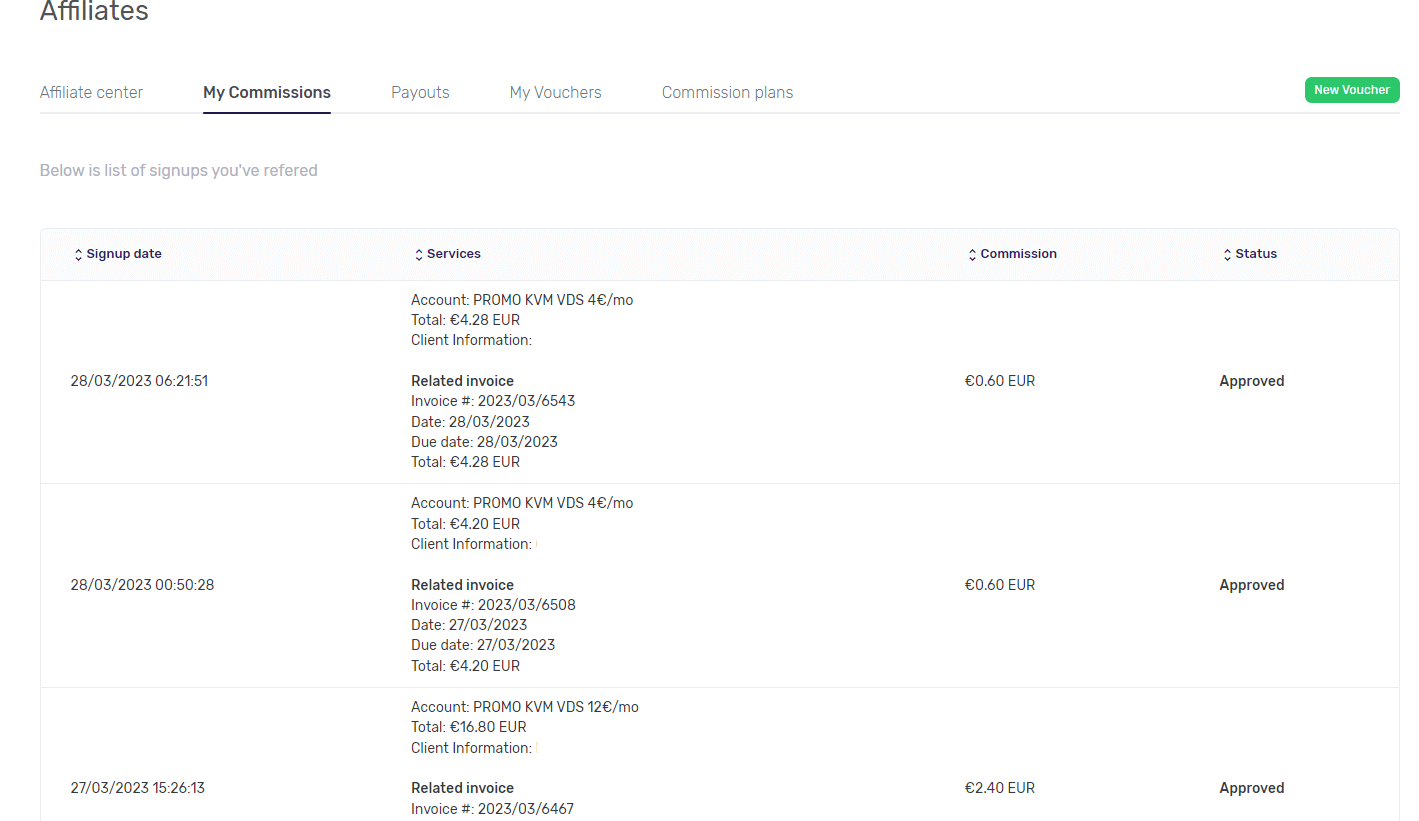The height and width of the screenshot is (821, 1419).
Task: Click the Status column sort icon
Action: coord(1227,255)
